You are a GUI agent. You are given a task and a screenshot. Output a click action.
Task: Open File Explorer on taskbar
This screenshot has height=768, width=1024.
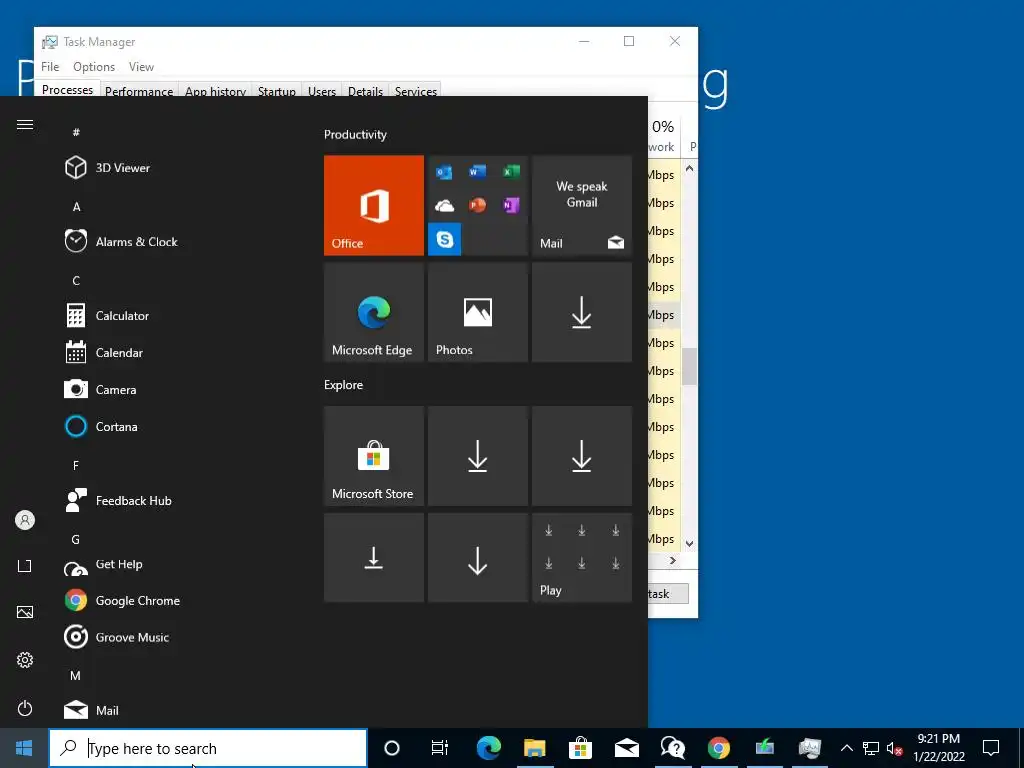click(534, 748)
